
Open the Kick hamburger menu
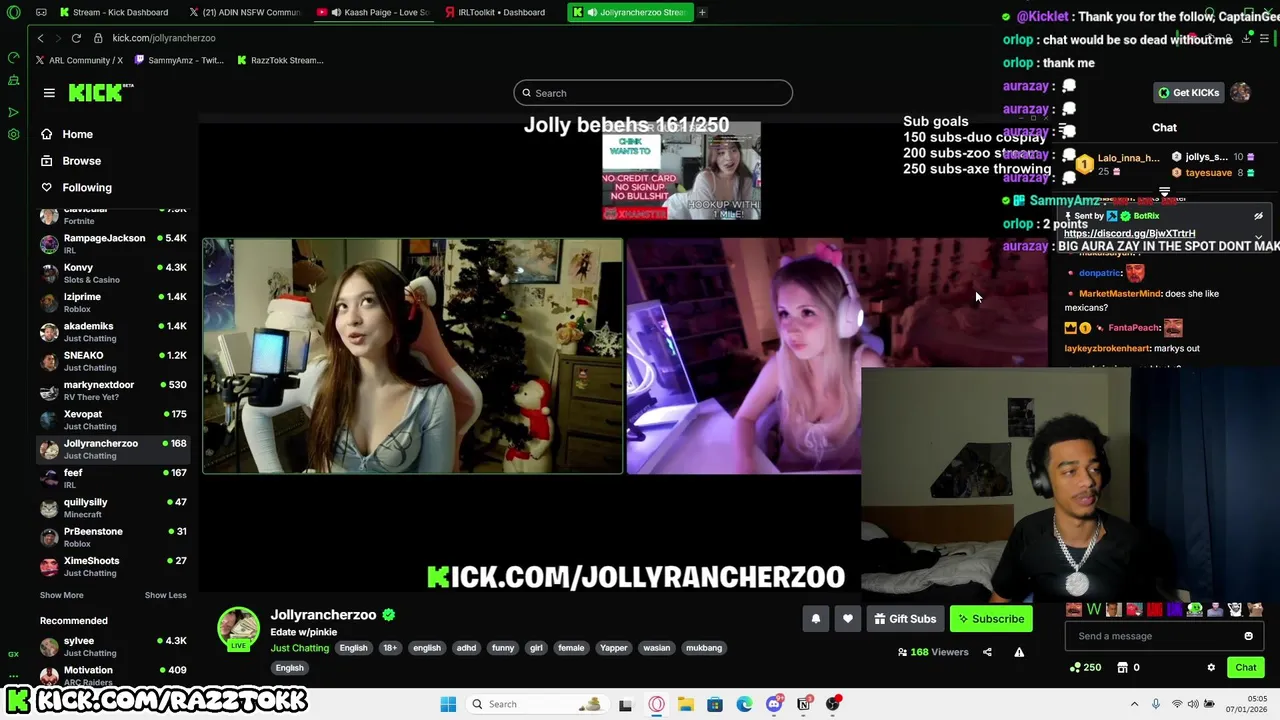click(49, 93)
